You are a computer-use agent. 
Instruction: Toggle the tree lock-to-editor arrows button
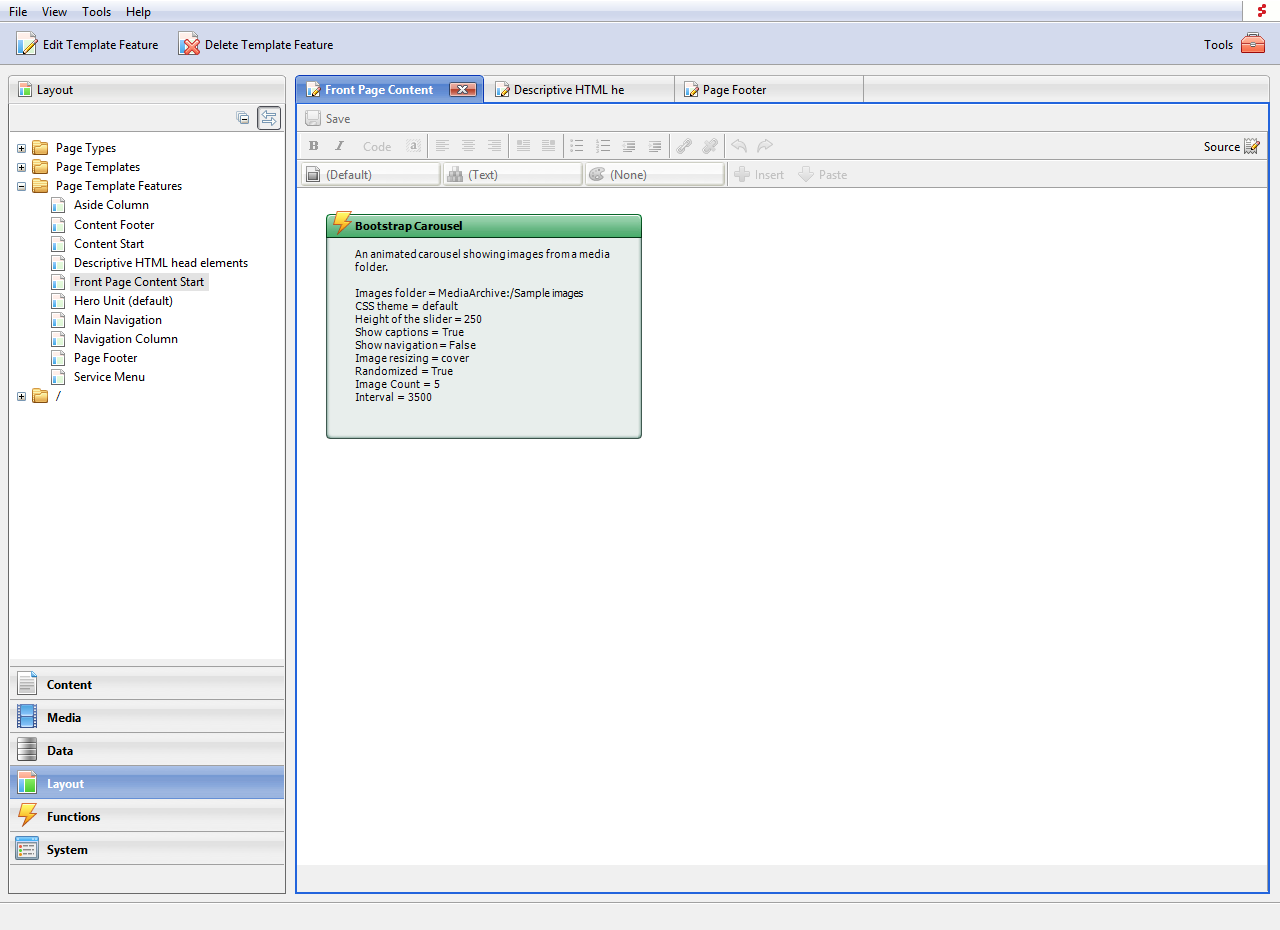coord(268,118)
